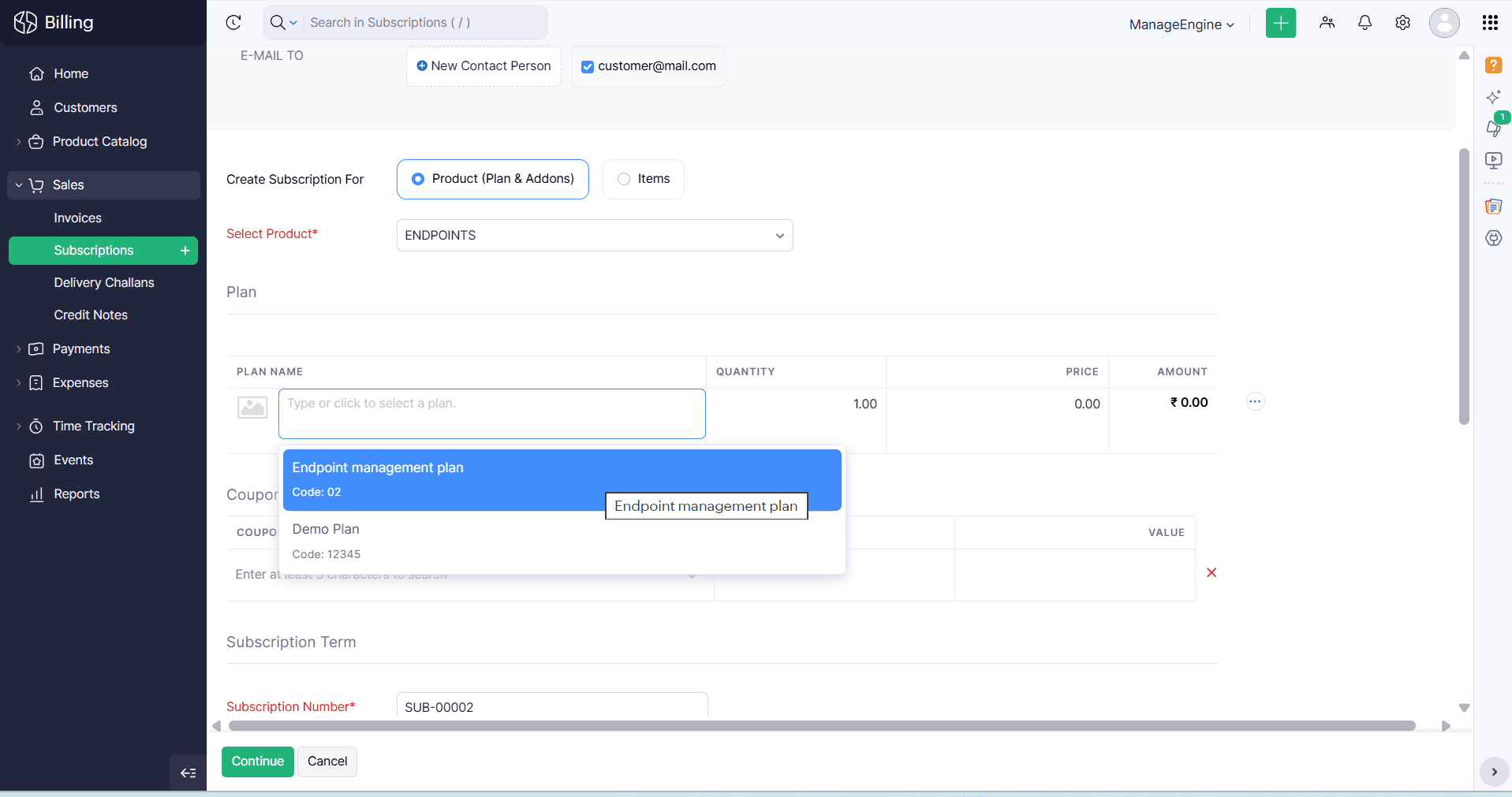Open the notifications bell
This screenshot has width=1512, height=797.
pos(1365,23)
